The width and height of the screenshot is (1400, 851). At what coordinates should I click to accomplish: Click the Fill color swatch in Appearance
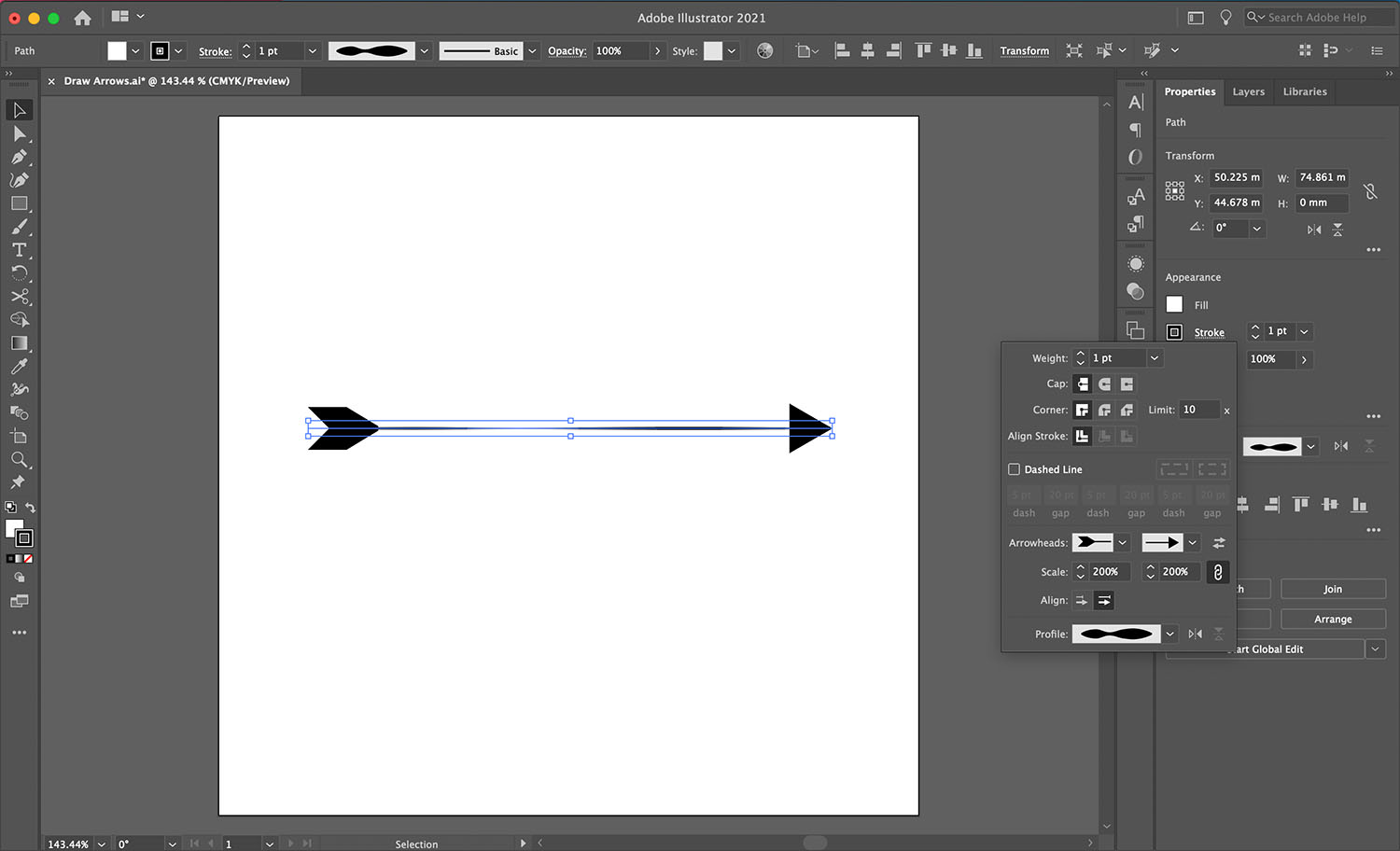[1174, 303]
